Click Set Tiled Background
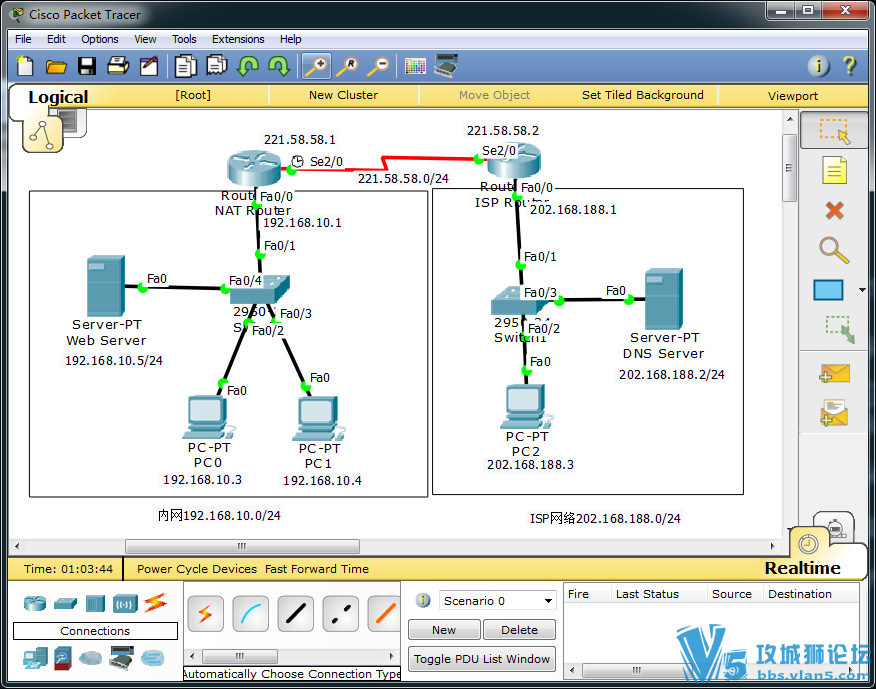Image resolution: width=876 pixels, height=689 pixels. (x=642, y=95)
